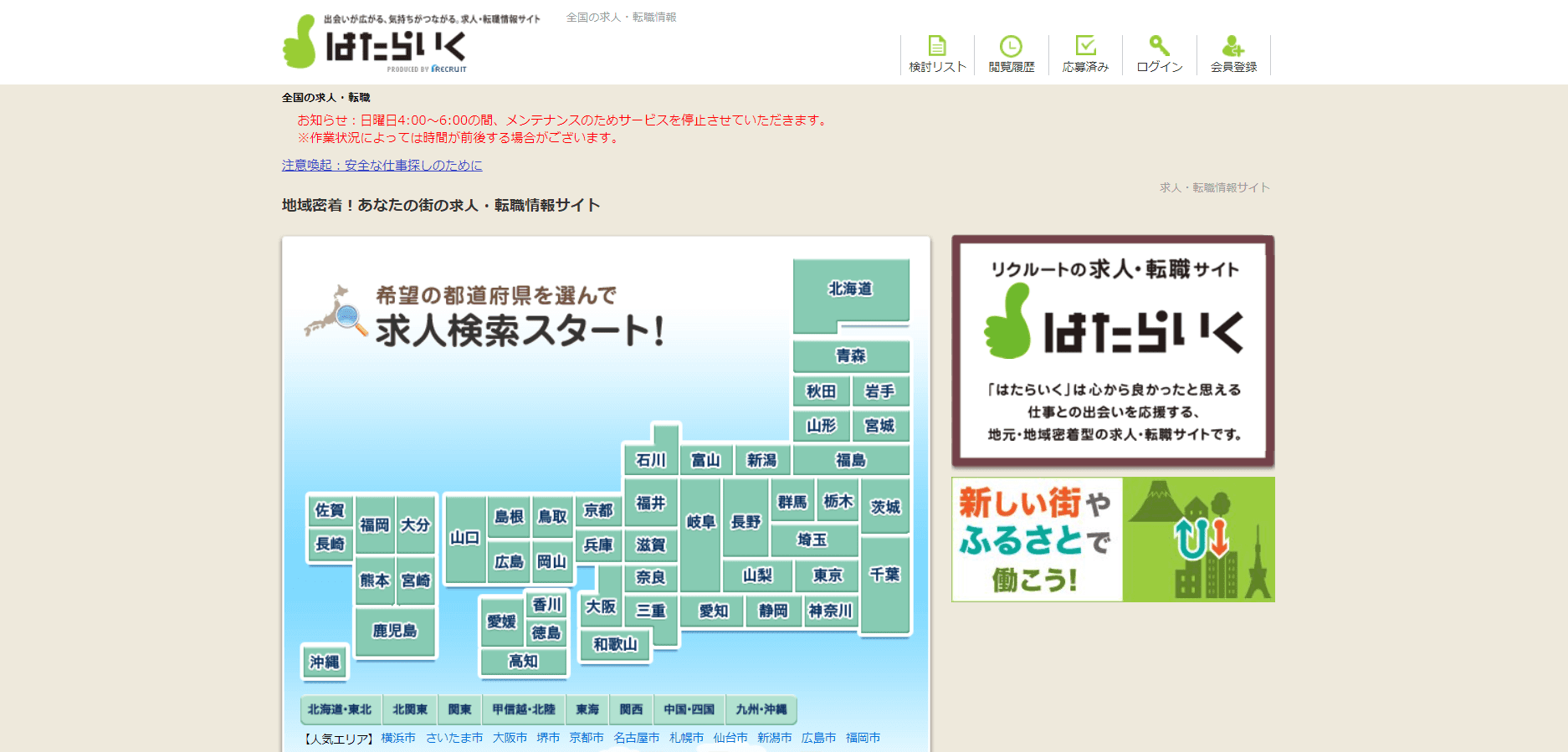This screenshot has width=1568, height=752.
Task: Select 神奈川 on the map
Action: [830, 611]
